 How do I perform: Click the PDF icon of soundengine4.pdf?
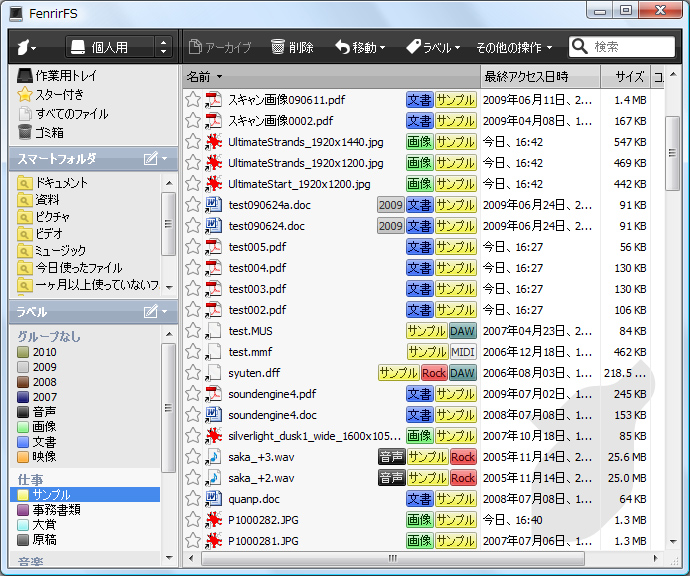[213, 394]
